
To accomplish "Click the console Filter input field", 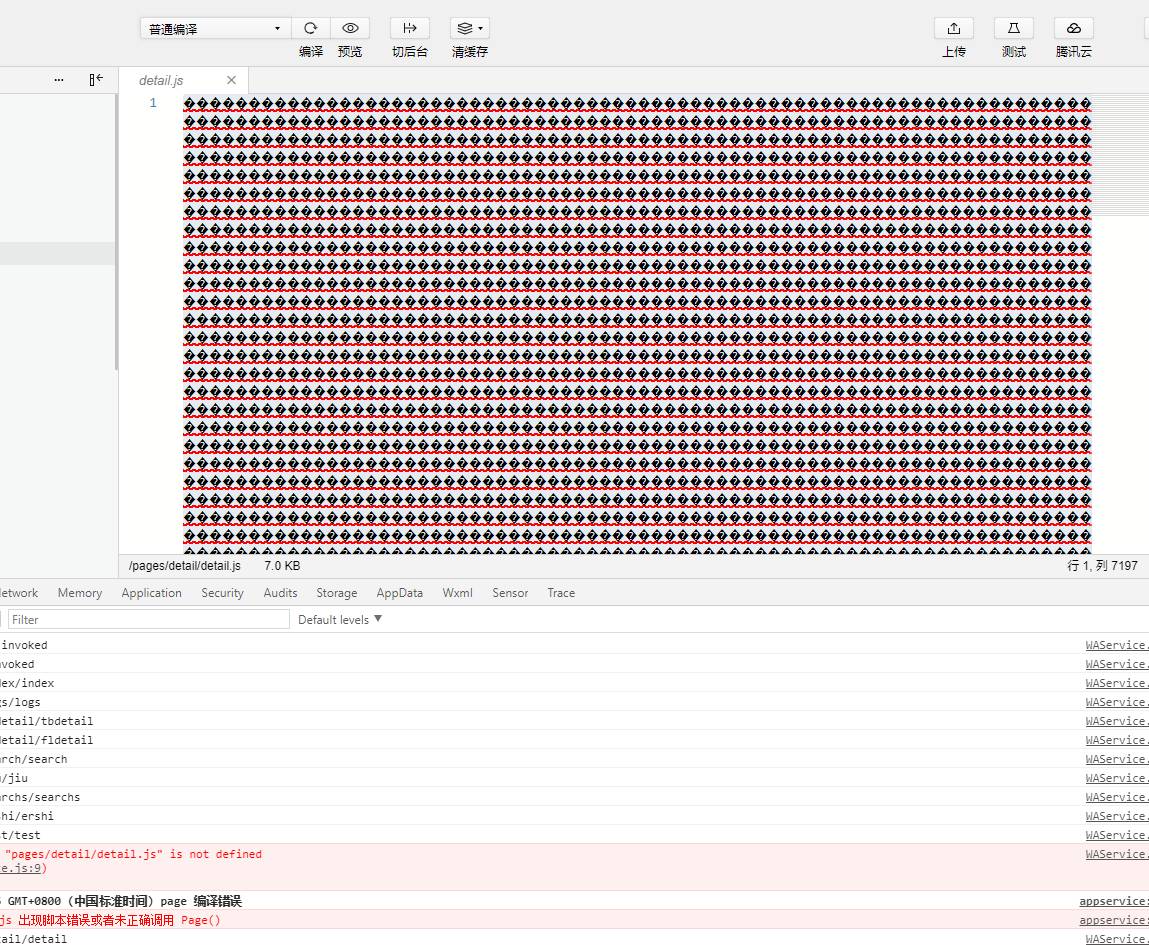I will pyautogui.click(x=149, y=619).
